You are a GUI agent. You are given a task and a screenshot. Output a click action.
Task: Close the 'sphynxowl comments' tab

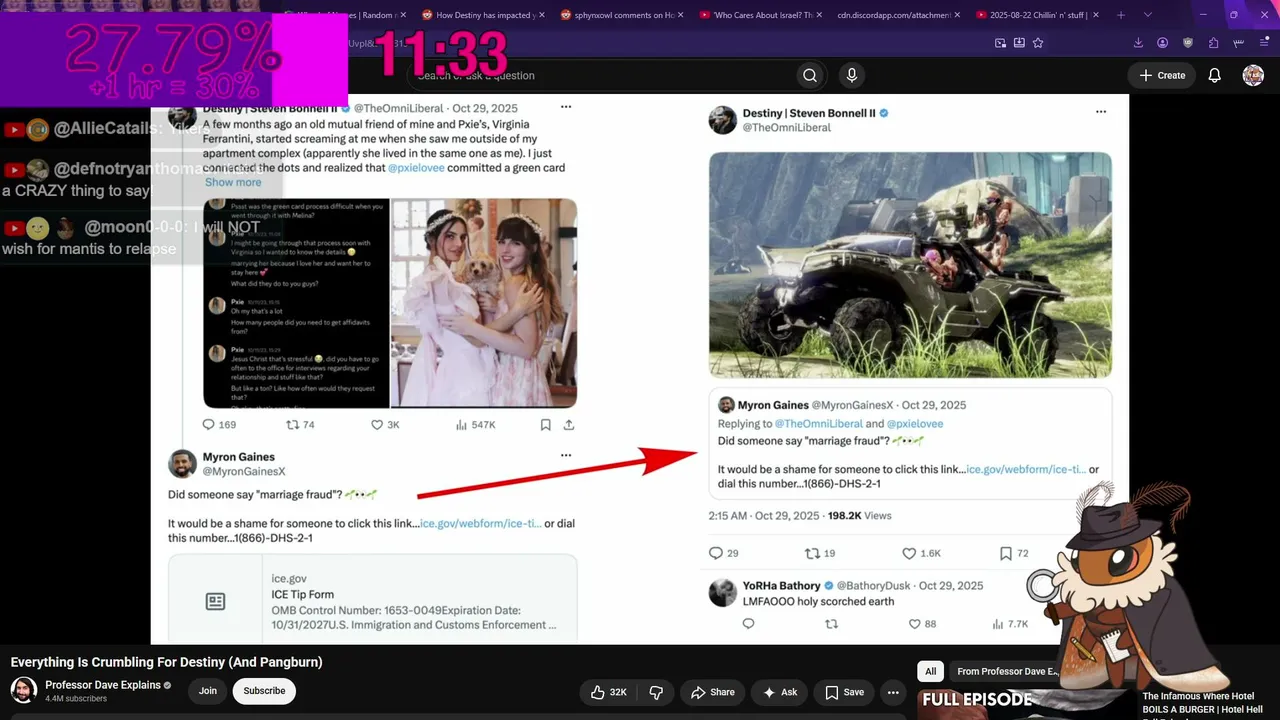pos(681,15)
